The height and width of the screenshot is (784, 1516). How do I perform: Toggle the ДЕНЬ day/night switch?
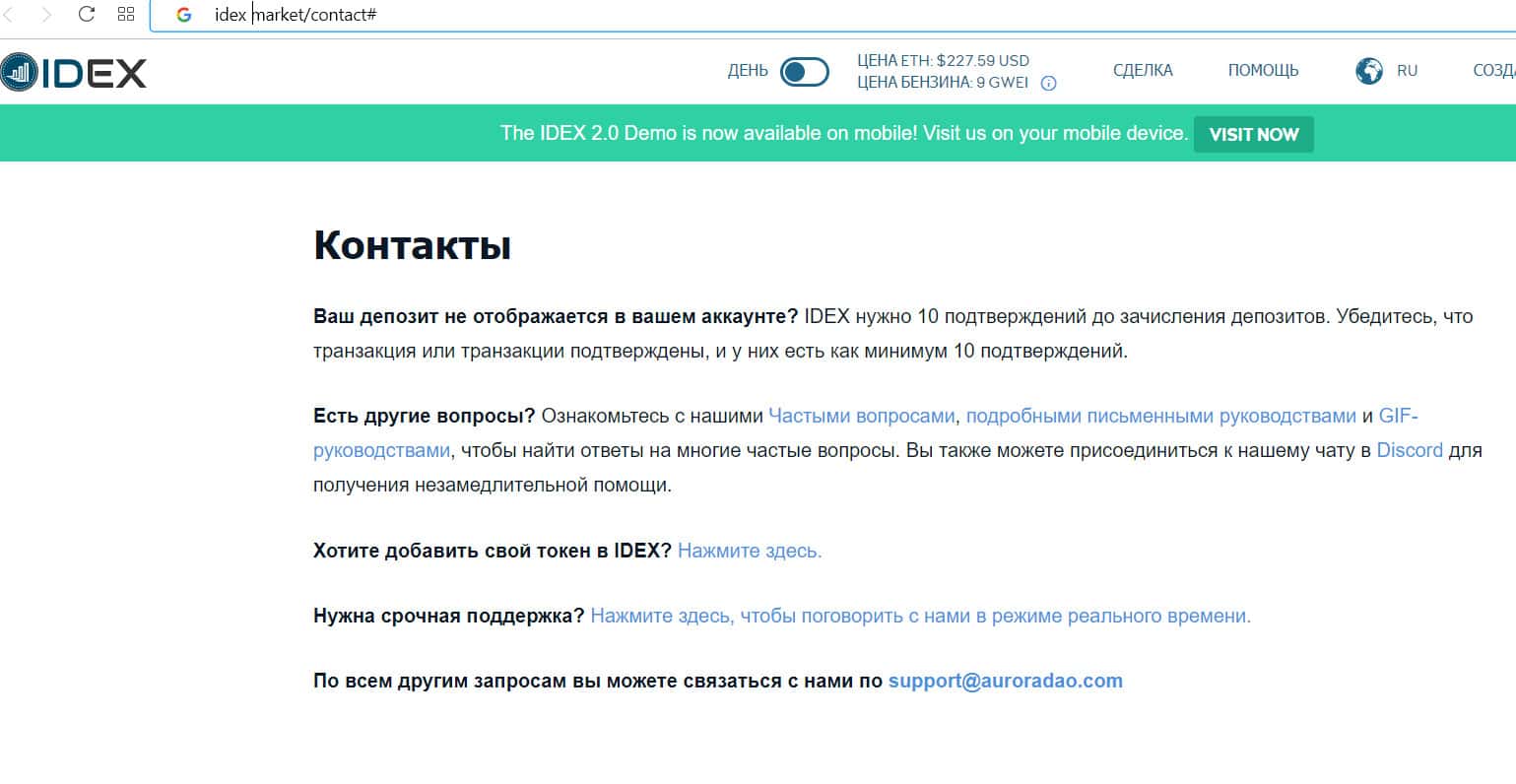805,72
